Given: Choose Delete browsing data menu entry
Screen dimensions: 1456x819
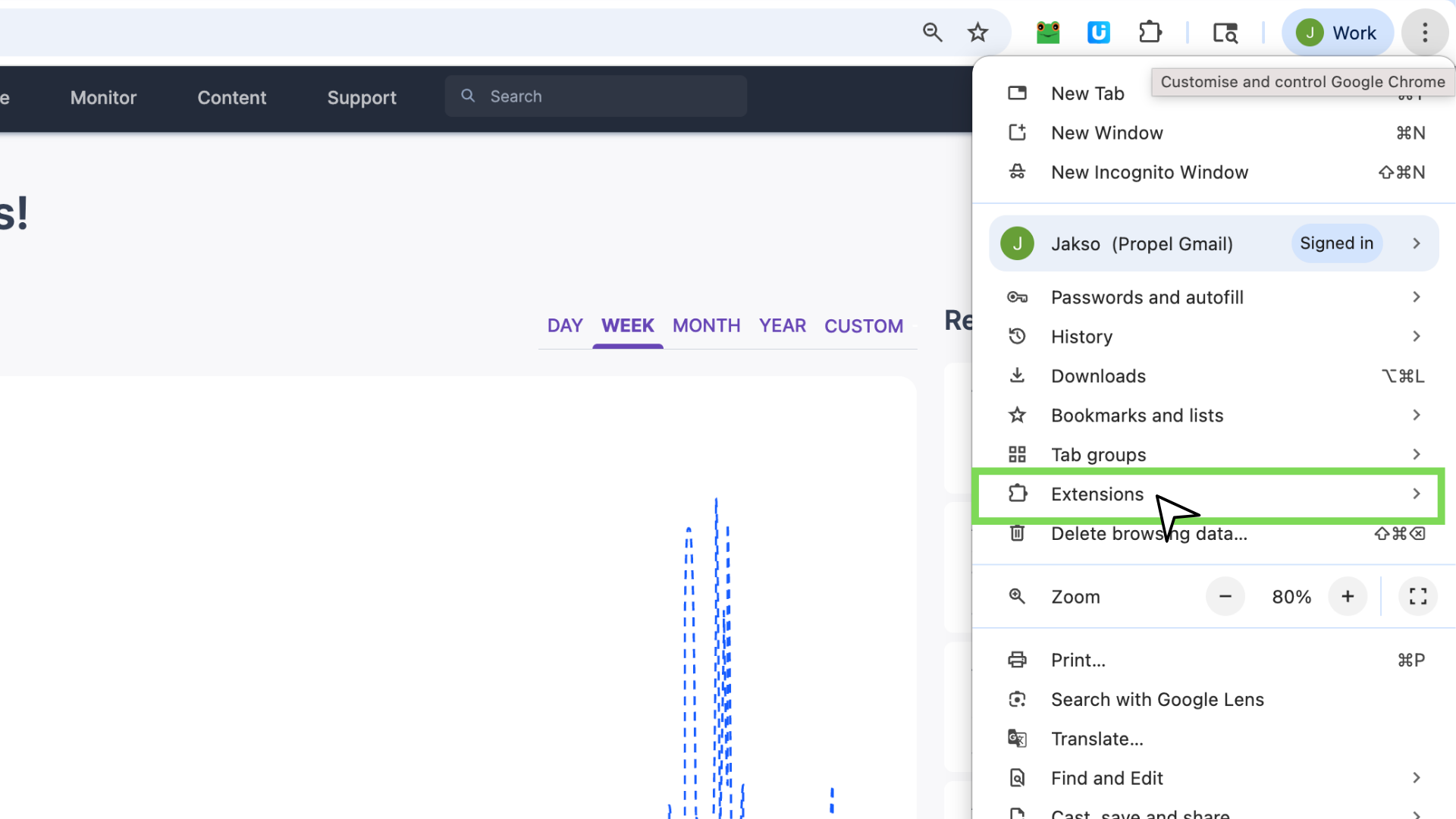Looking at the screenshot, I should coord(1148,534).
